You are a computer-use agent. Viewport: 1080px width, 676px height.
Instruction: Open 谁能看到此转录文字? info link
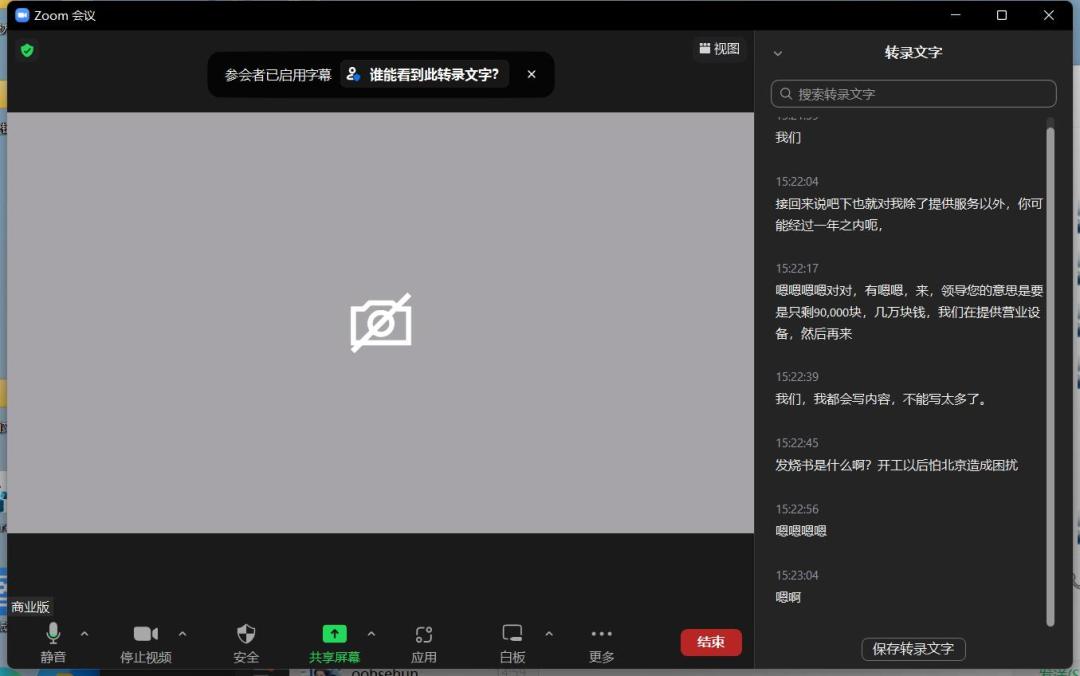(x=425, y=74)
